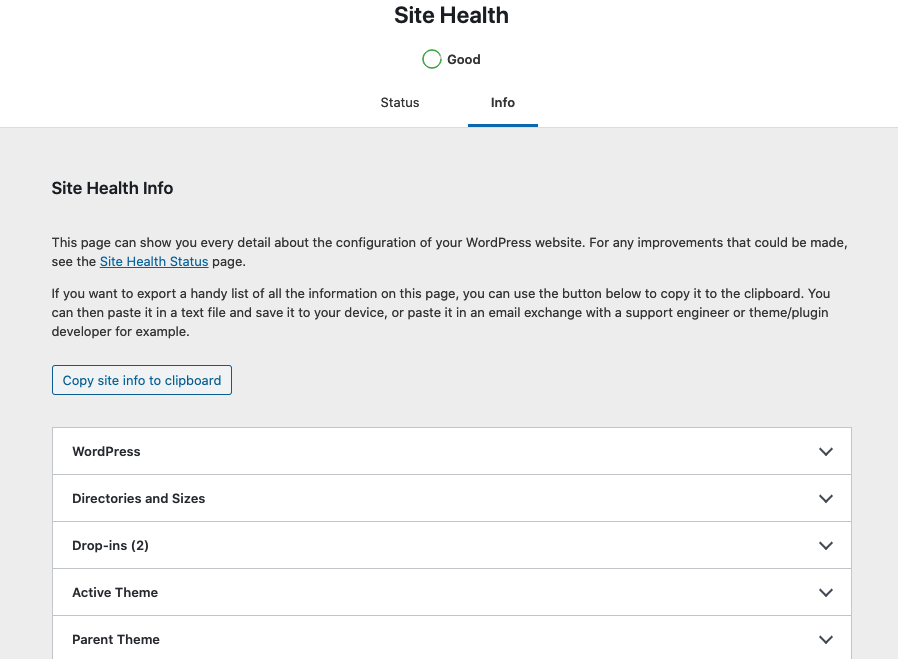Click the Site Health page heading
This screenshot has width=898, height=659.
[451, 15]
